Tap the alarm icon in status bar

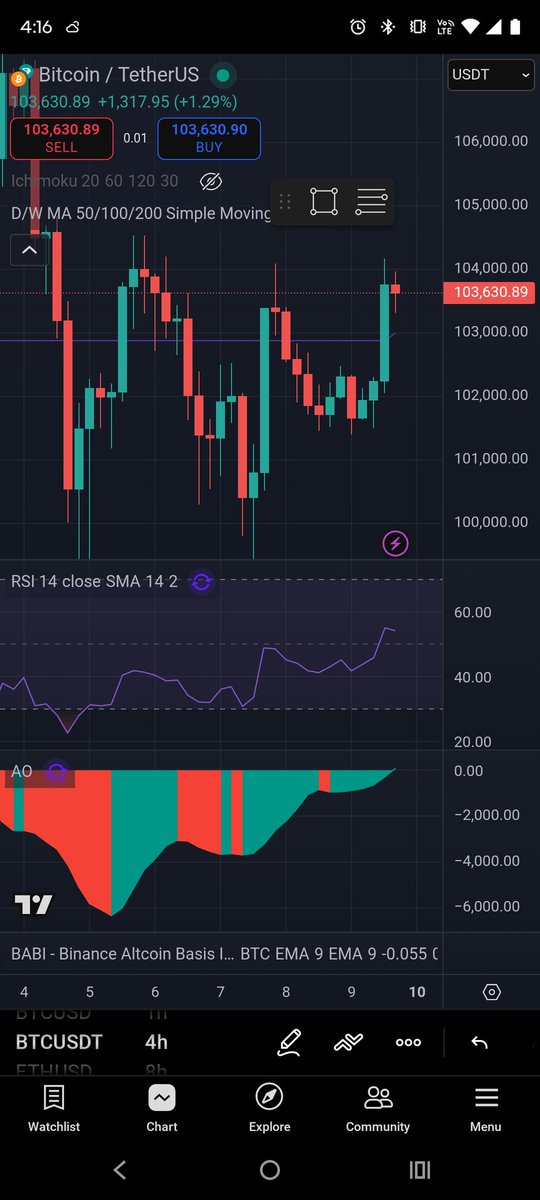(x=358, y=27)
